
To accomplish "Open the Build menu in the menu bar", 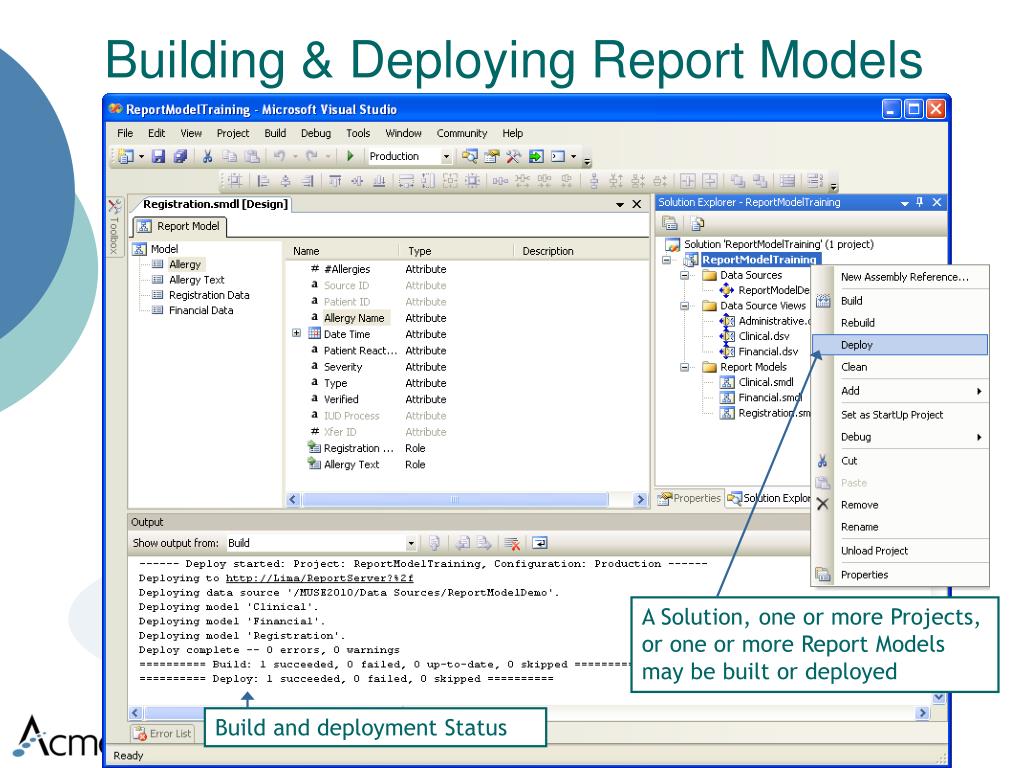I will (275, 133).
